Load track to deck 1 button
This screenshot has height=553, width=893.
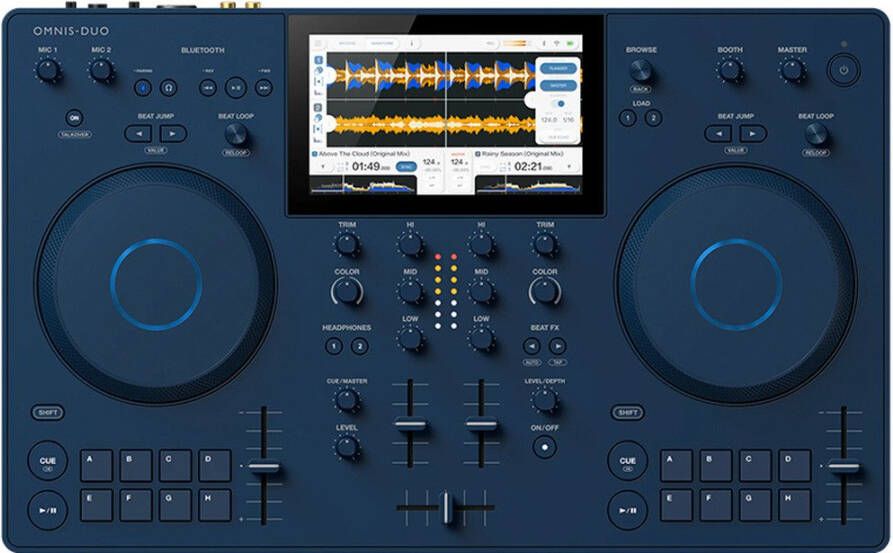pyautogui.click(x=628, y=118)
